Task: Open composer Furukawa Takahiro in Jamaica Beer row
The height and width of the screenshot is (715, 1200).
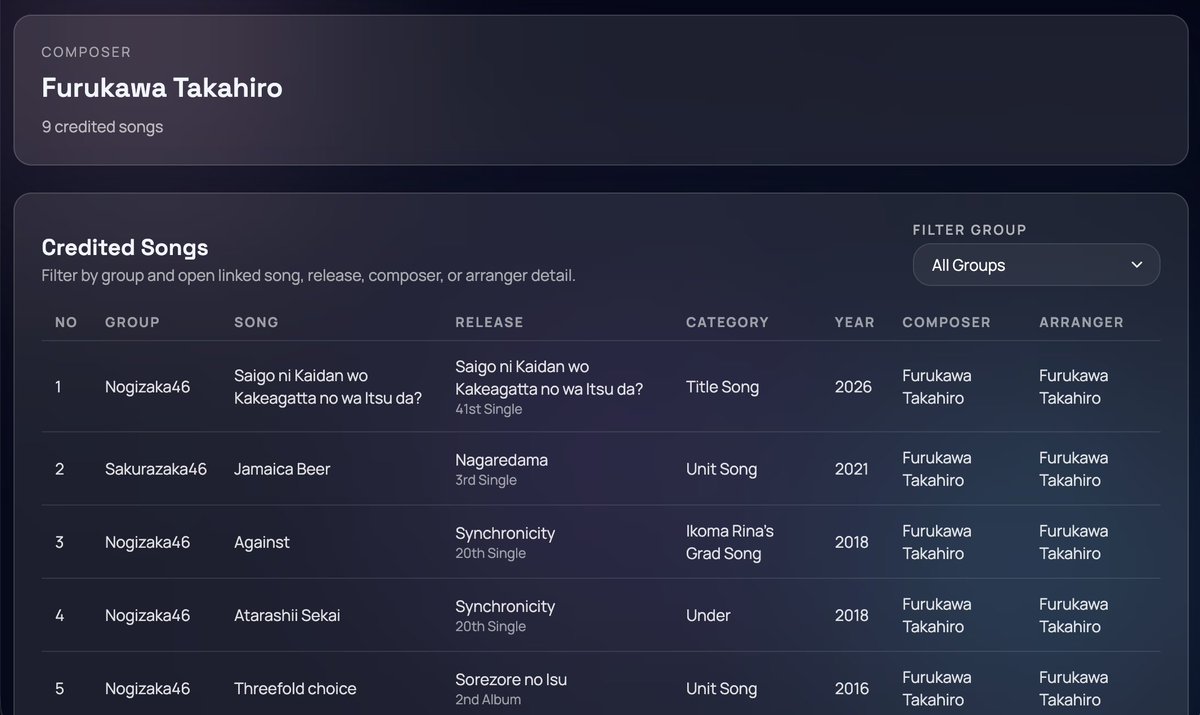Action: pyautogui.click(x=937, y=469)
